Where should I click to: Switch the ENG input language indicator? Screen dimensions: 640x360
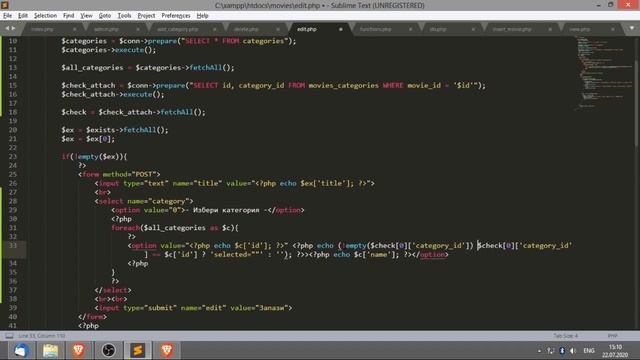[x=589, y=351]
